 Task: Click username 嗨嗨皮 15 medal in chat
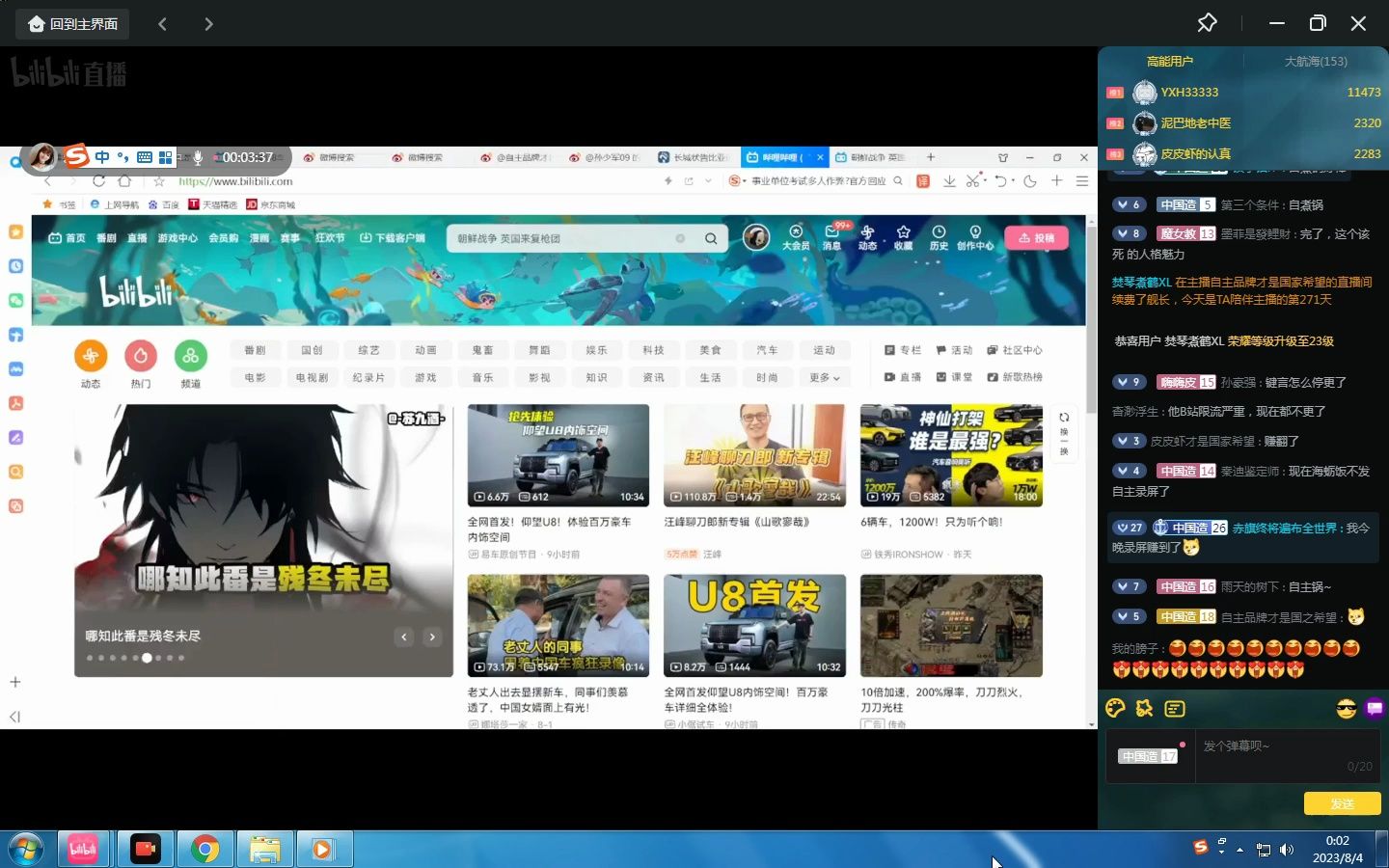(1185, 382)
